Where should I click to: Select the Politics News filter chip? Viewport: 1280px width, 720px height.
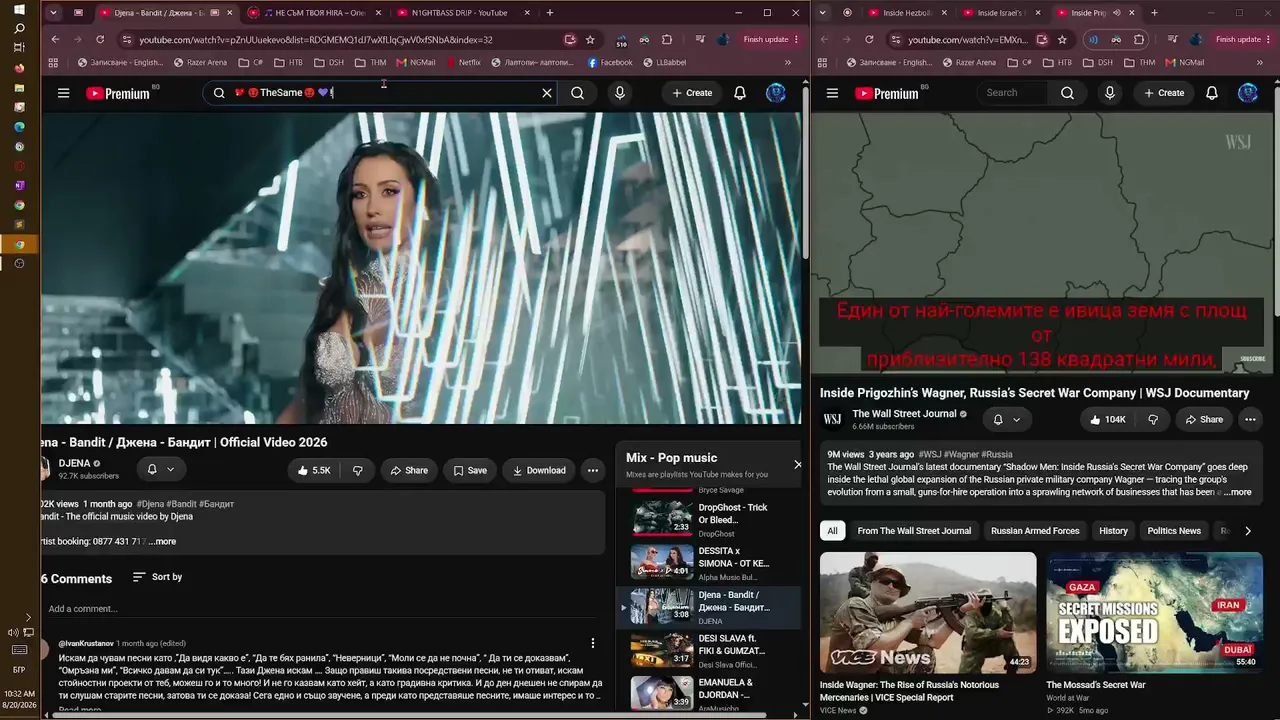tap(1174, 531)
